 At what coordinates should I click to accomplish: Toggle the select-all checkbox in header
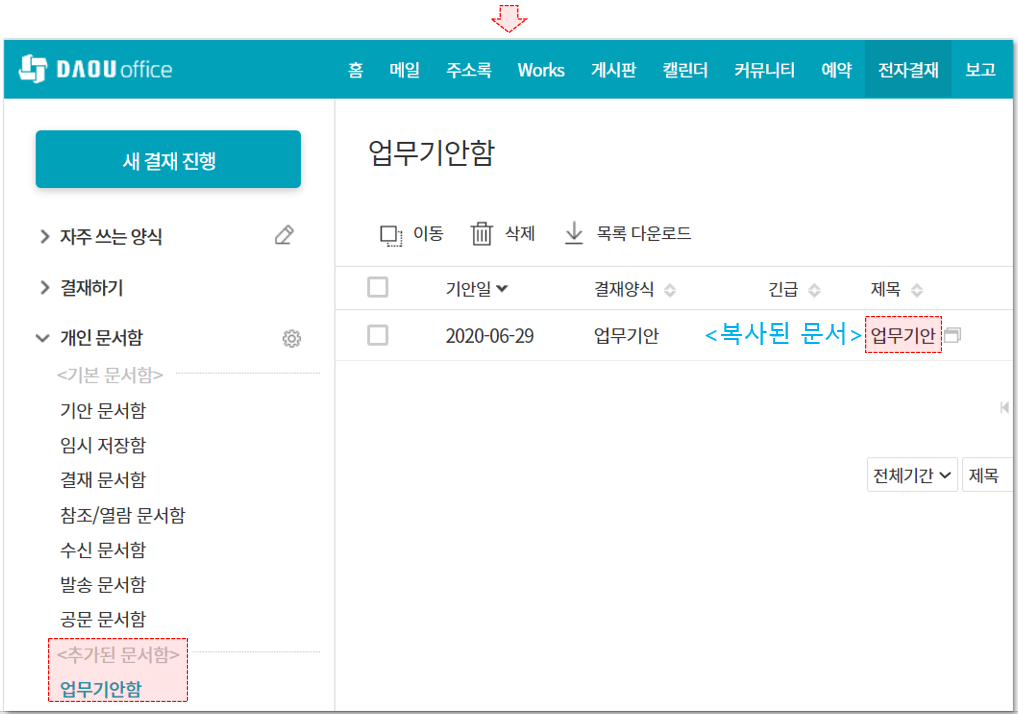click(x=378, y=288)
